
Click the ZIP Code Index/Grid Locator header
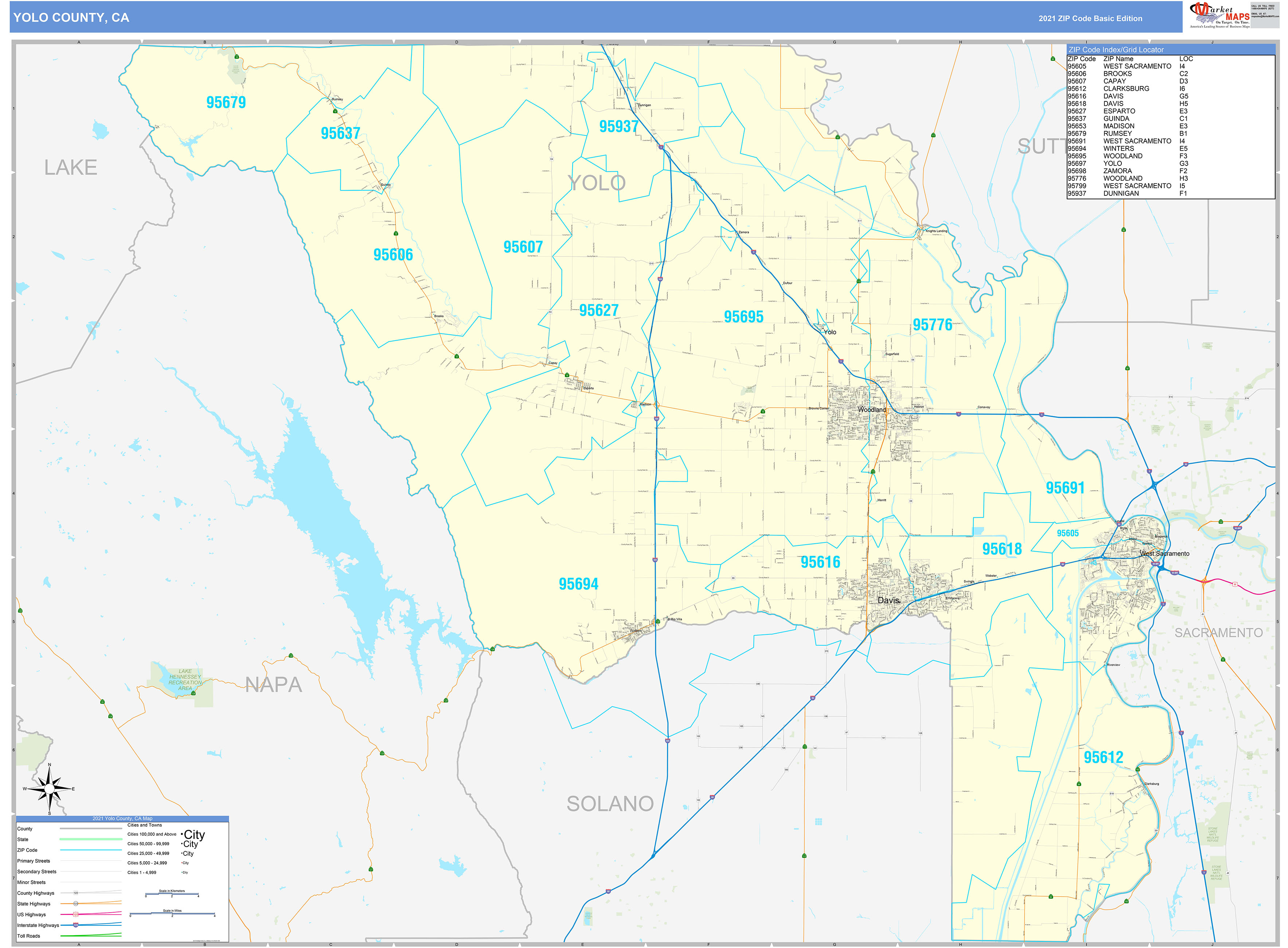[x=1116, y=50]
